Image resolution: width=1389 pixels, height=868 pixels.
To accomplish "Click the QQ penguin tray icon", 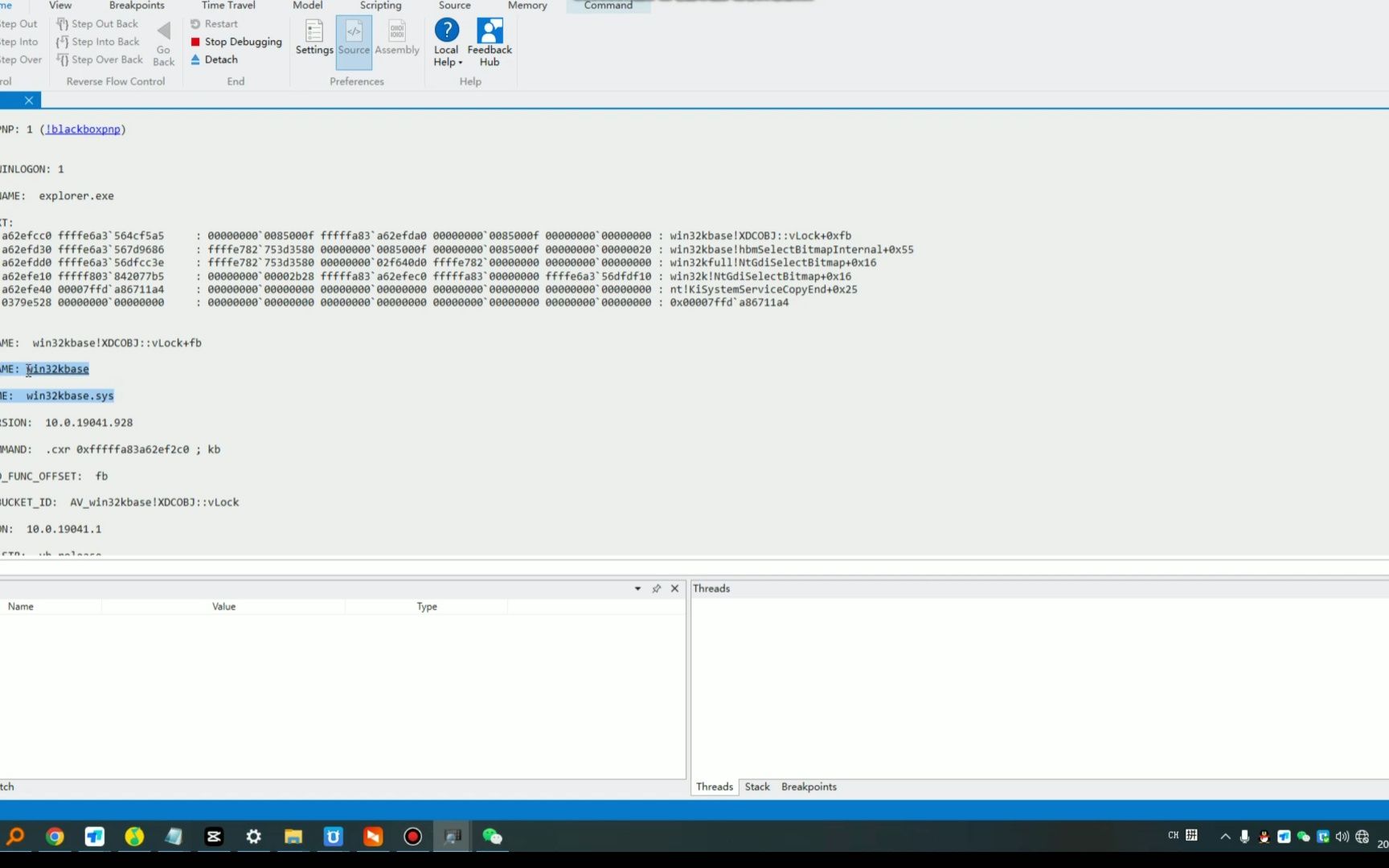I will [1264, 837].
